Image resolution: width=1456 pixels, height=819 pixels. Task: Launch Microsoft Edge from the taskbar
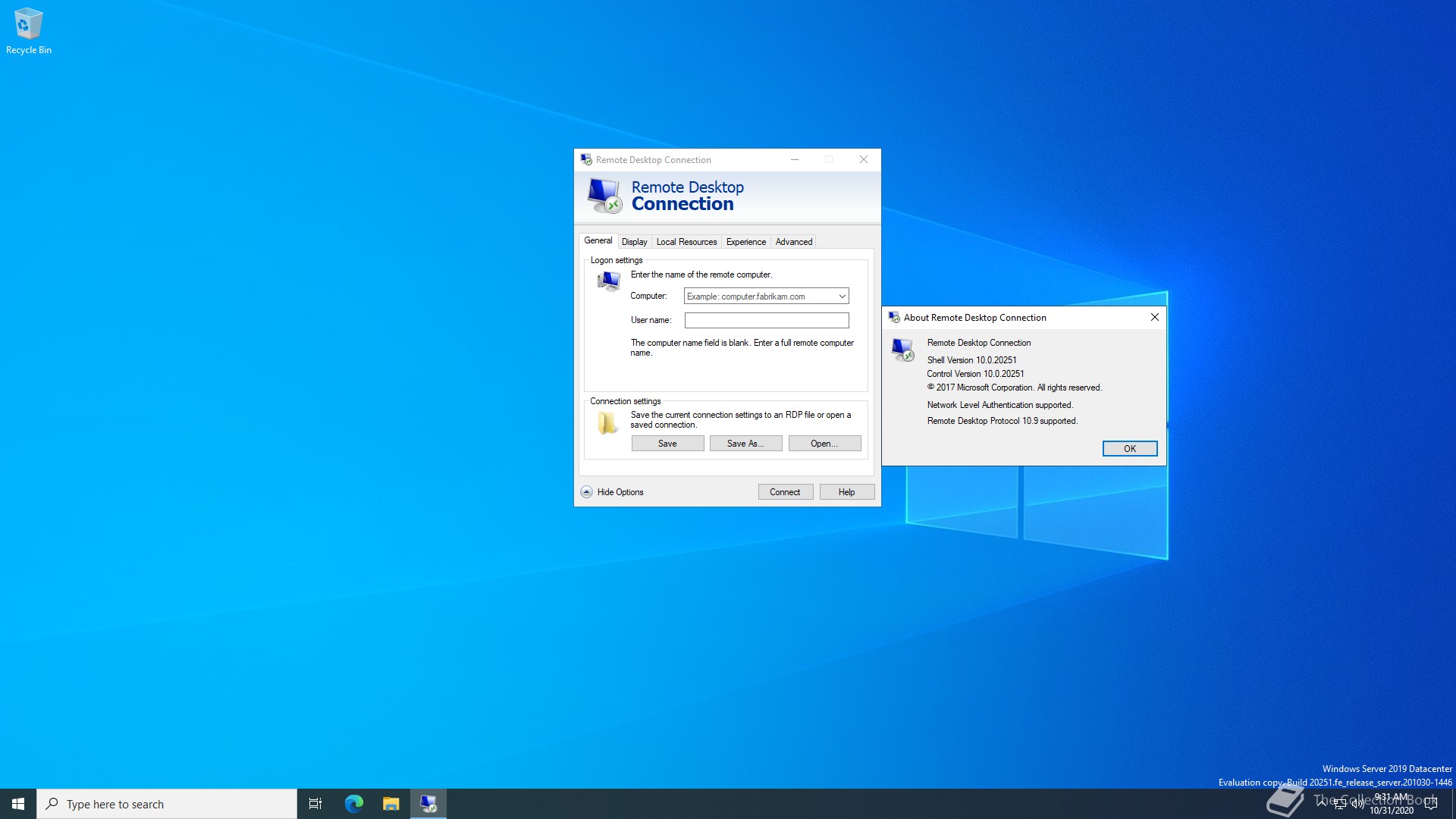coord(353,804)
